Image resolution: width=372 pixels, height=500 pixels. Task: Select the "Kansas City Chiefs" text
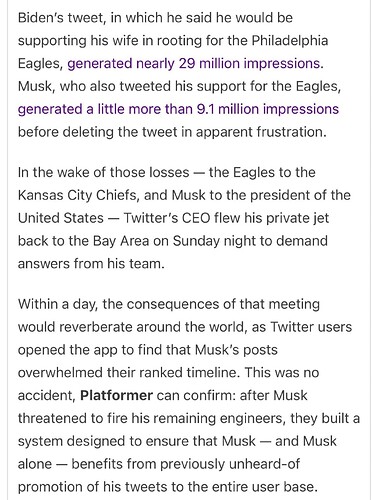pyautogui.click(x=78, y=196)
